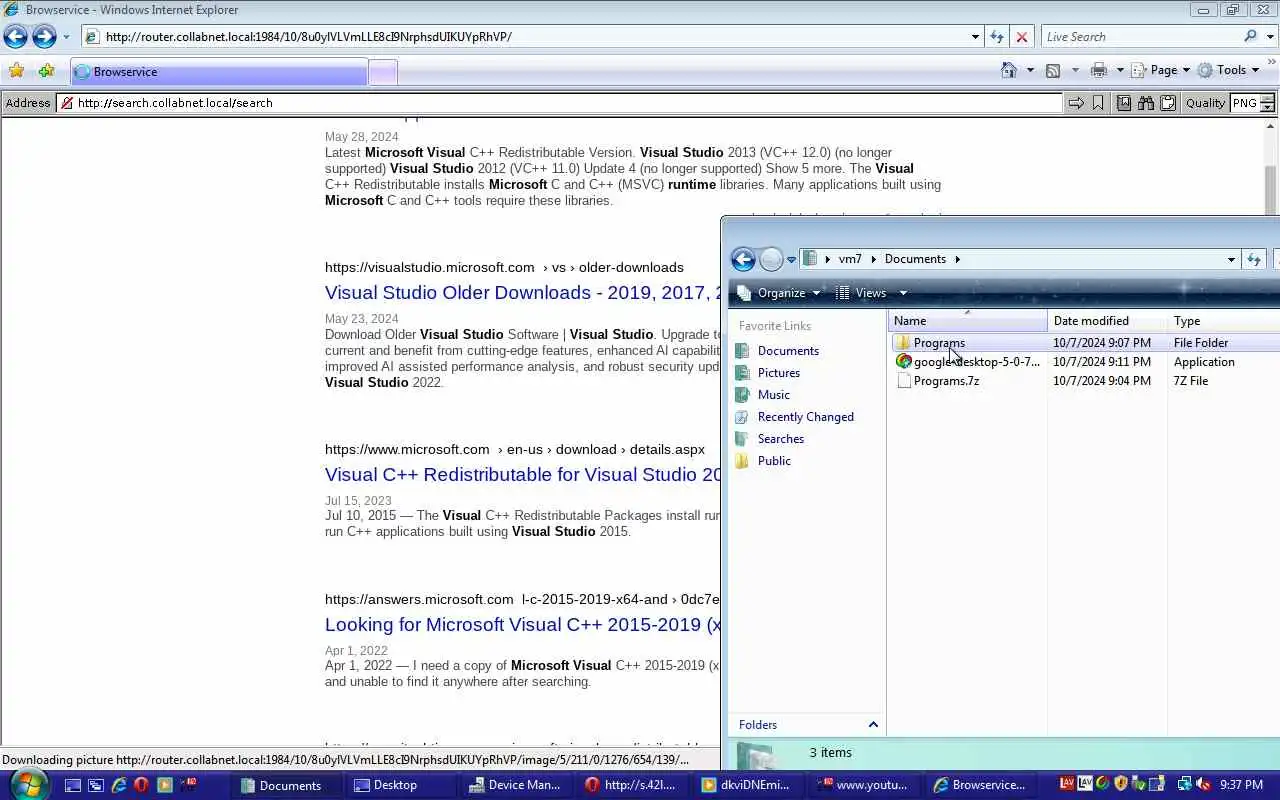Open Explorer address path dropdown arrow

1231,259
